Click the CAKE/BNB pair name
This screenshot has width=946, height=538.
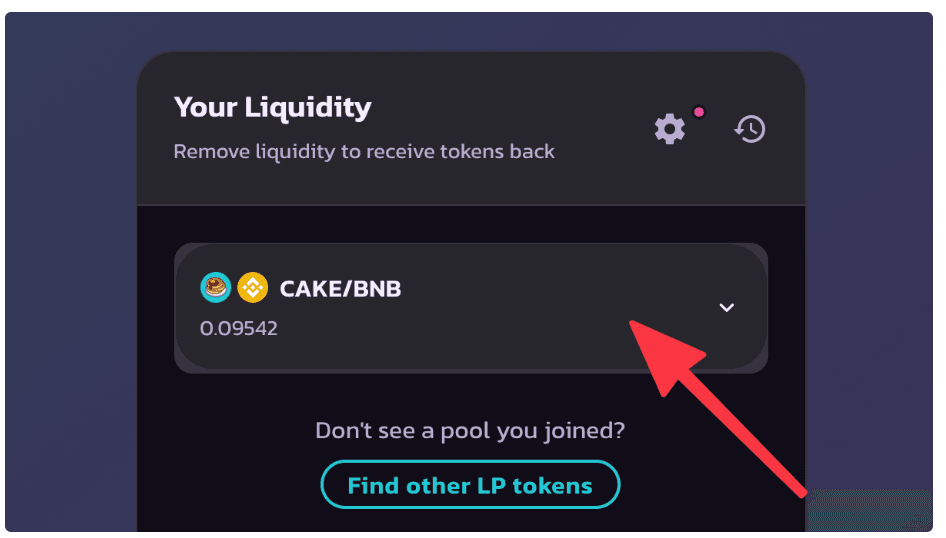click(x=340, y=289)
